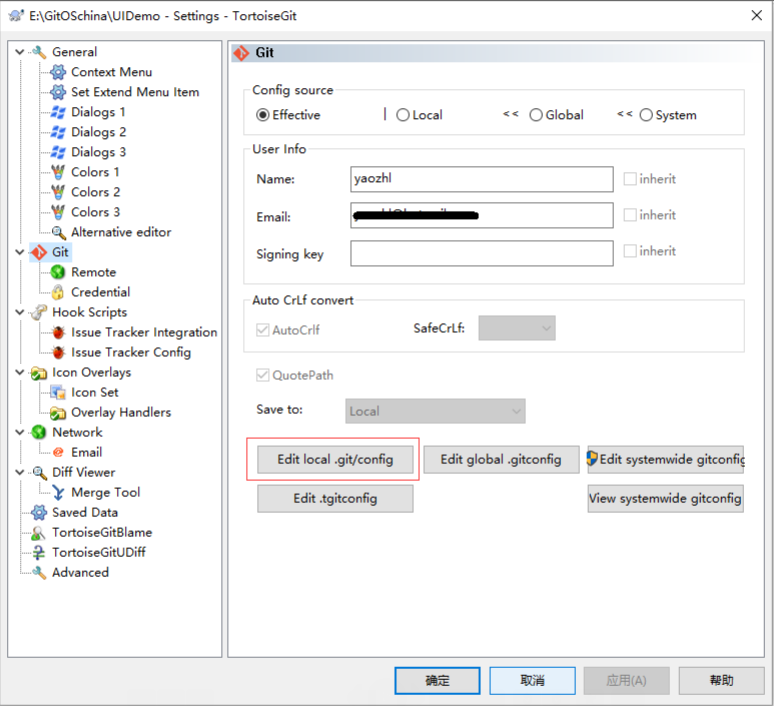Click the Advanced wrench icon

(39, 573)
